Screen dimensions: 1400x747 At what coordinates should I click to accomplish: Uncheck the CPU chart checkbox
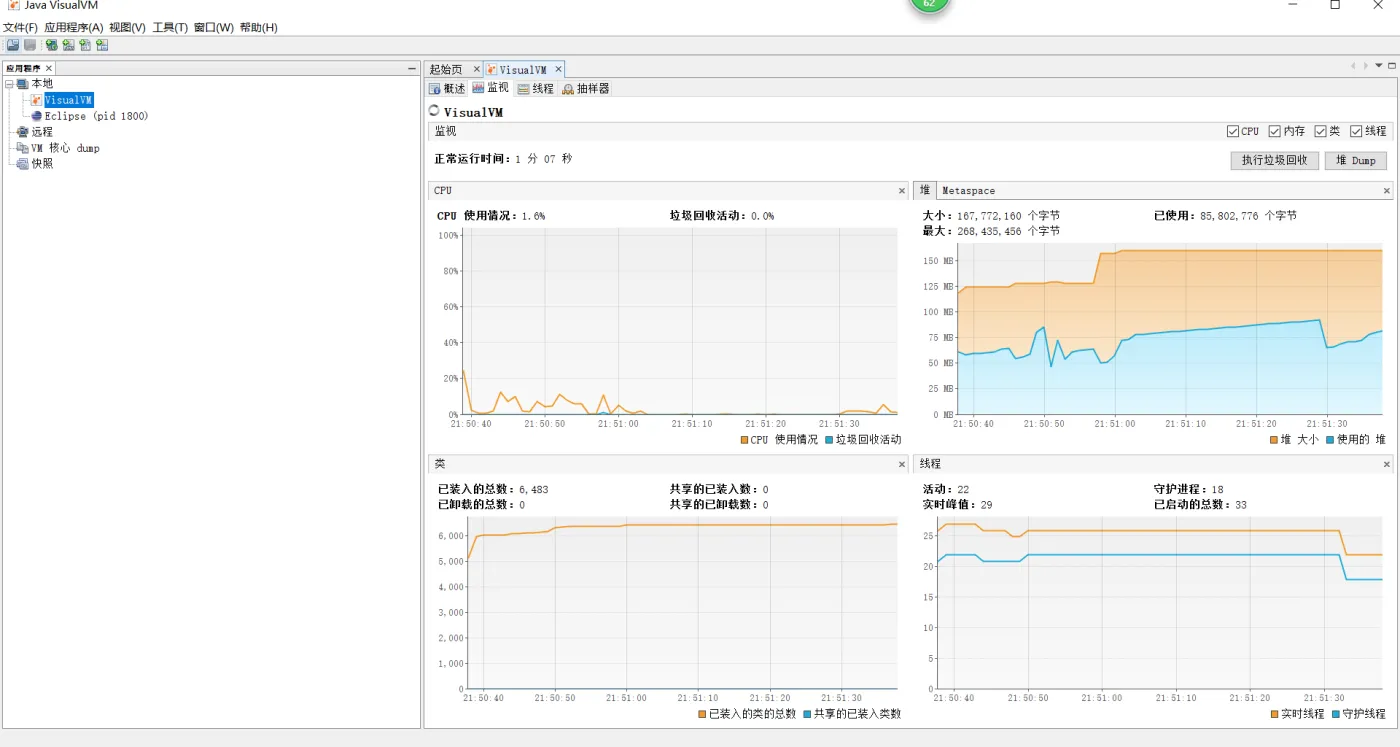pyautogui.click(x=1233, y=131)
